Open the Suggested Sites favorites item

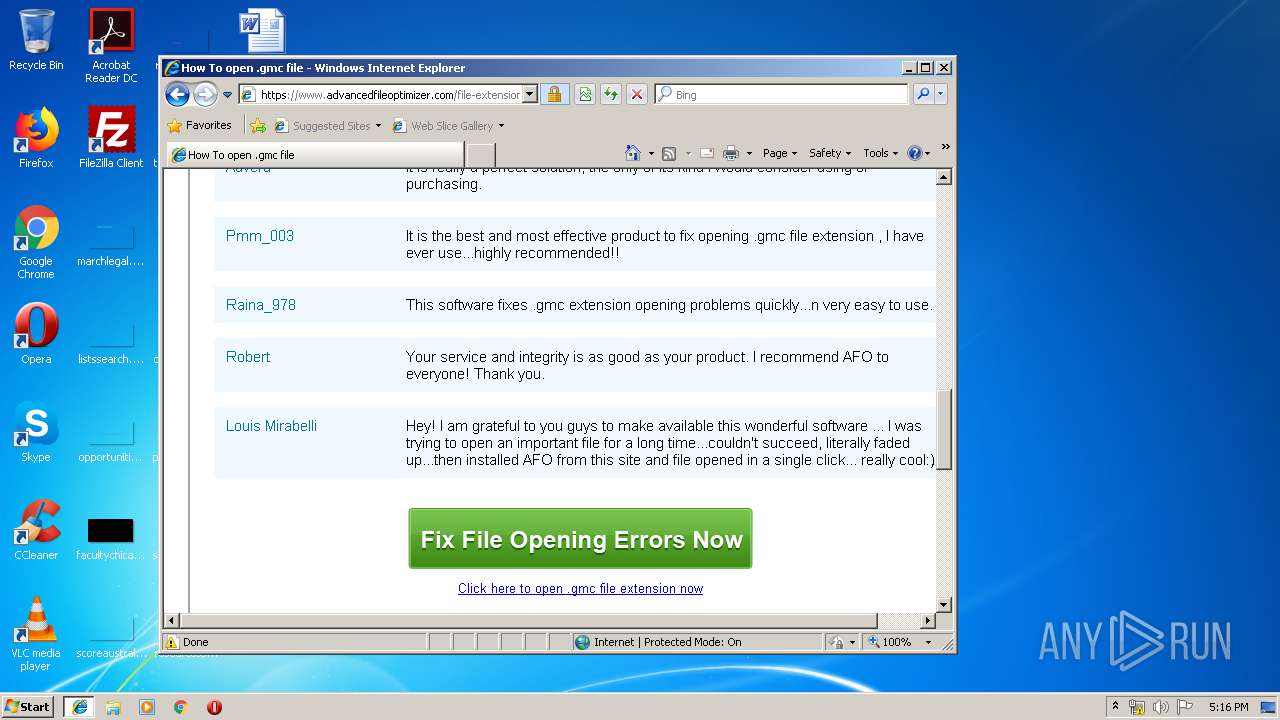pos(328,126)
